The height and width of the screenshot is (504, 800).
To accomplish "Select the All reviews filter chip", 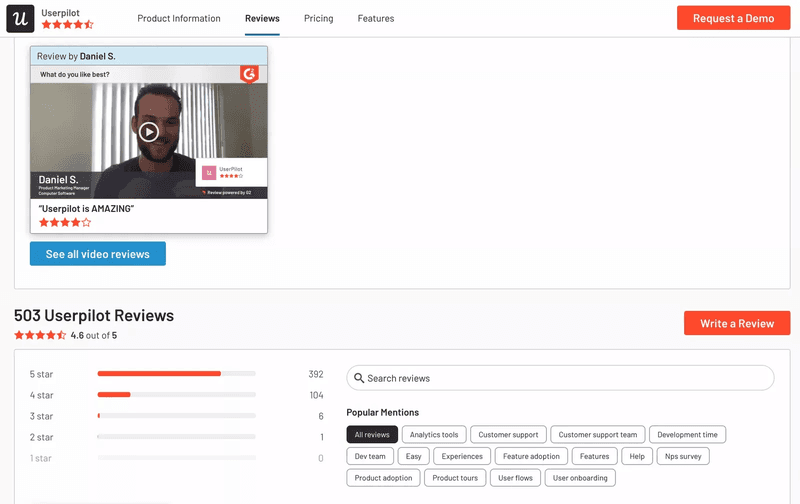I will click(372, 435).
